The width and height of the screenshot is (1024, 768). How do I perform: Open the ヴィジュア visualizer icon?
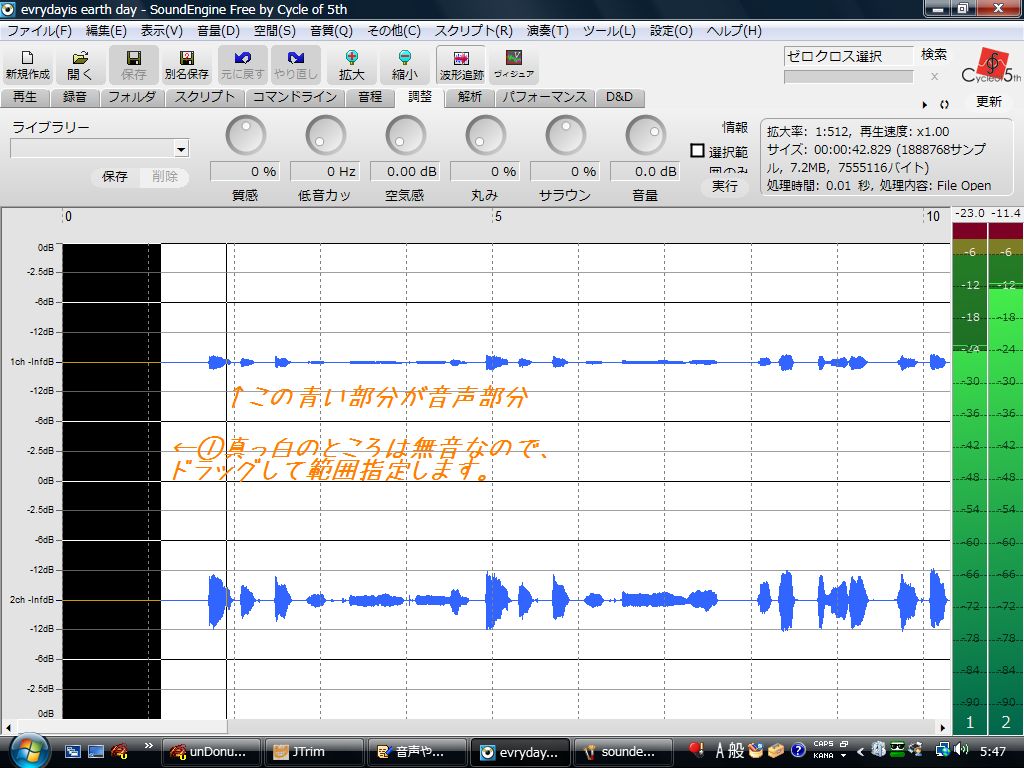[x=514, y=64]
